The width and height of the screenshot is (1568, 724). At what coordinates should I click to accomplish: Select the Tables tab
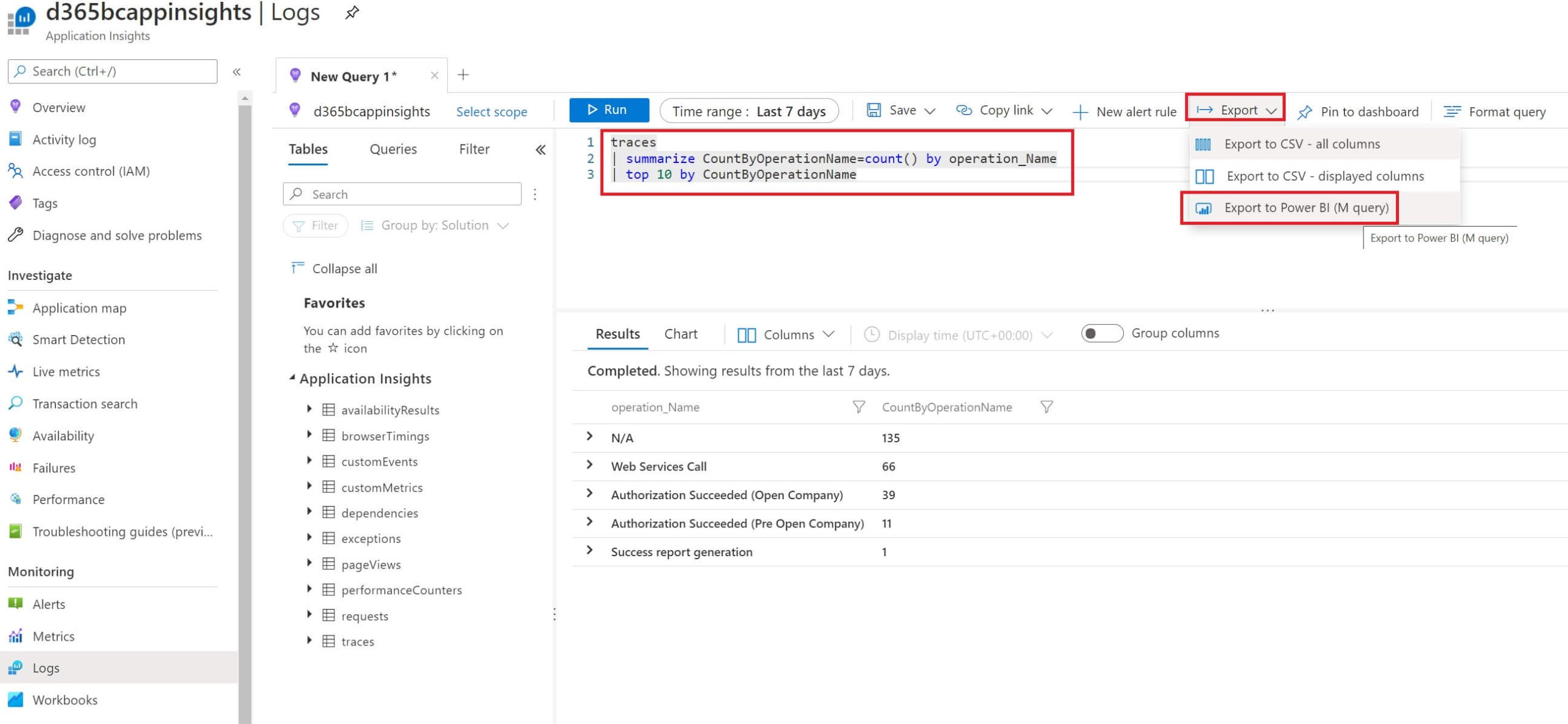coord(308,149)
